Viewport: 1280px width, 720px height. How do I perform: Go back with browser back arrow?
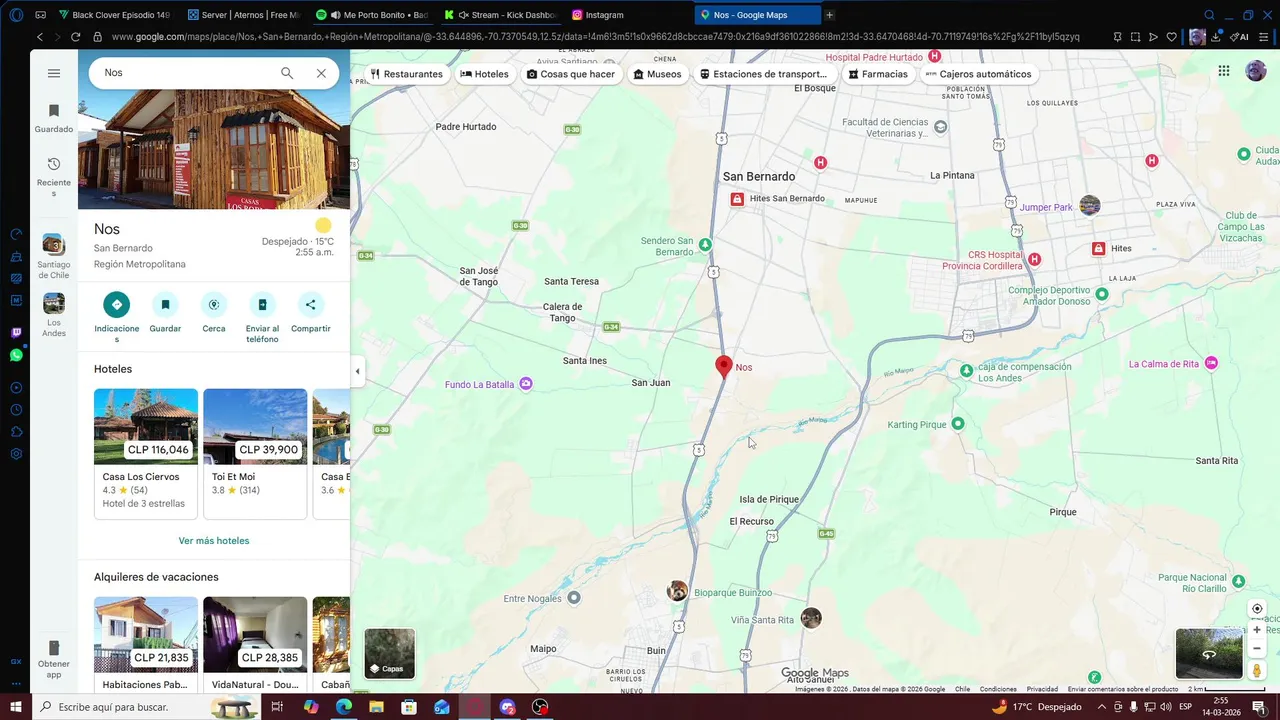(40, 37)
